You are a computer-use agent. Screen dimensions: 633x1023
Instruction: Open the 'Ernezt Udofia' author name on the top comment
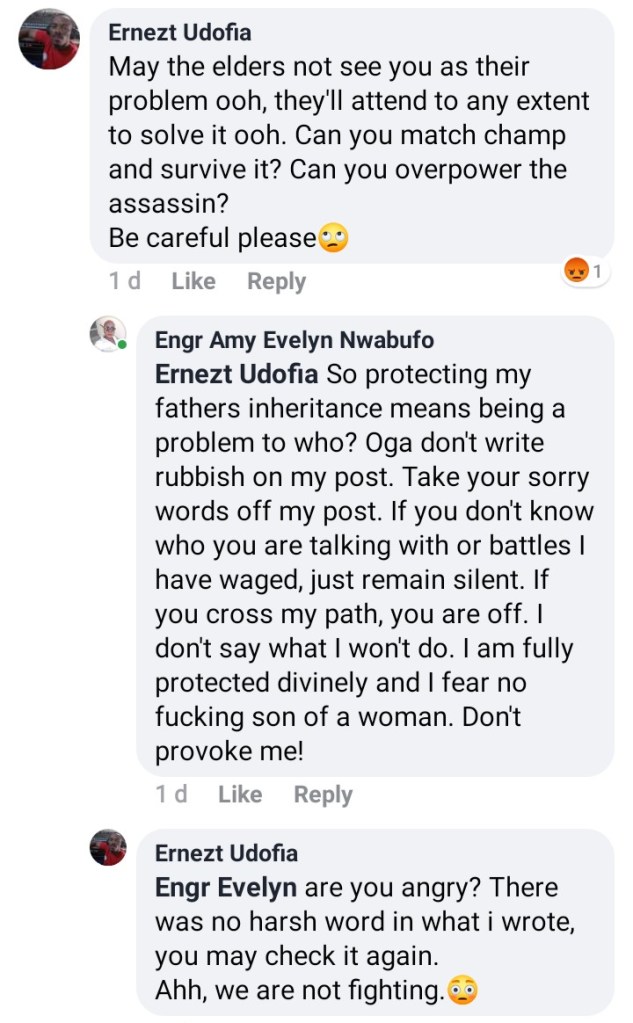point(180,32)
